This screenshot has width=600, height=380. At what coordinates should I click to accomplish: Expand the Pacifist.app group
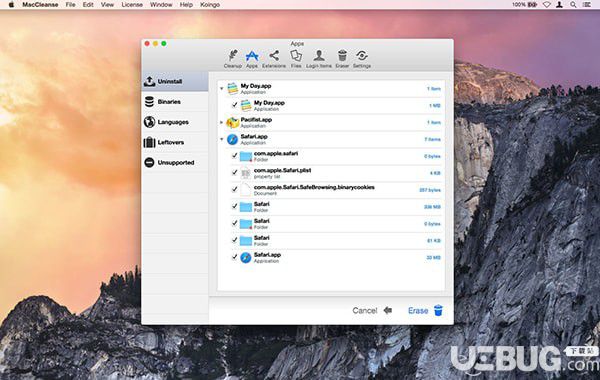[x=222, y=122]
